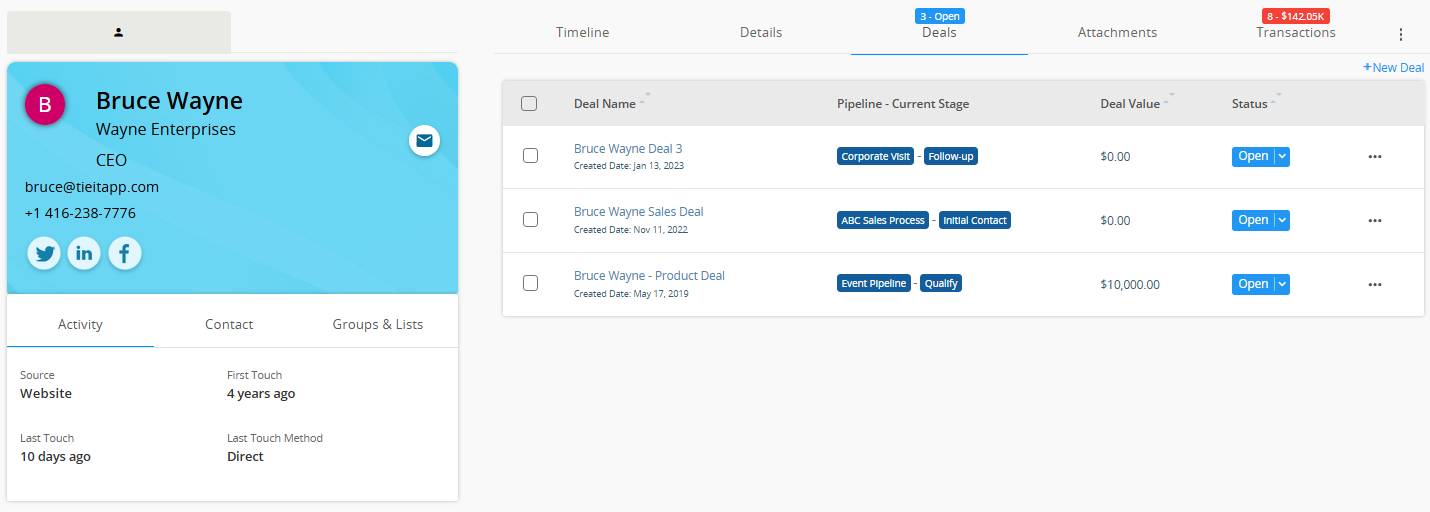The width and height of the screenshot is (1430, 512).
Task: Click the phone number +1 416-238-7776
Action: pyautogui.click(x=80, y=213)
